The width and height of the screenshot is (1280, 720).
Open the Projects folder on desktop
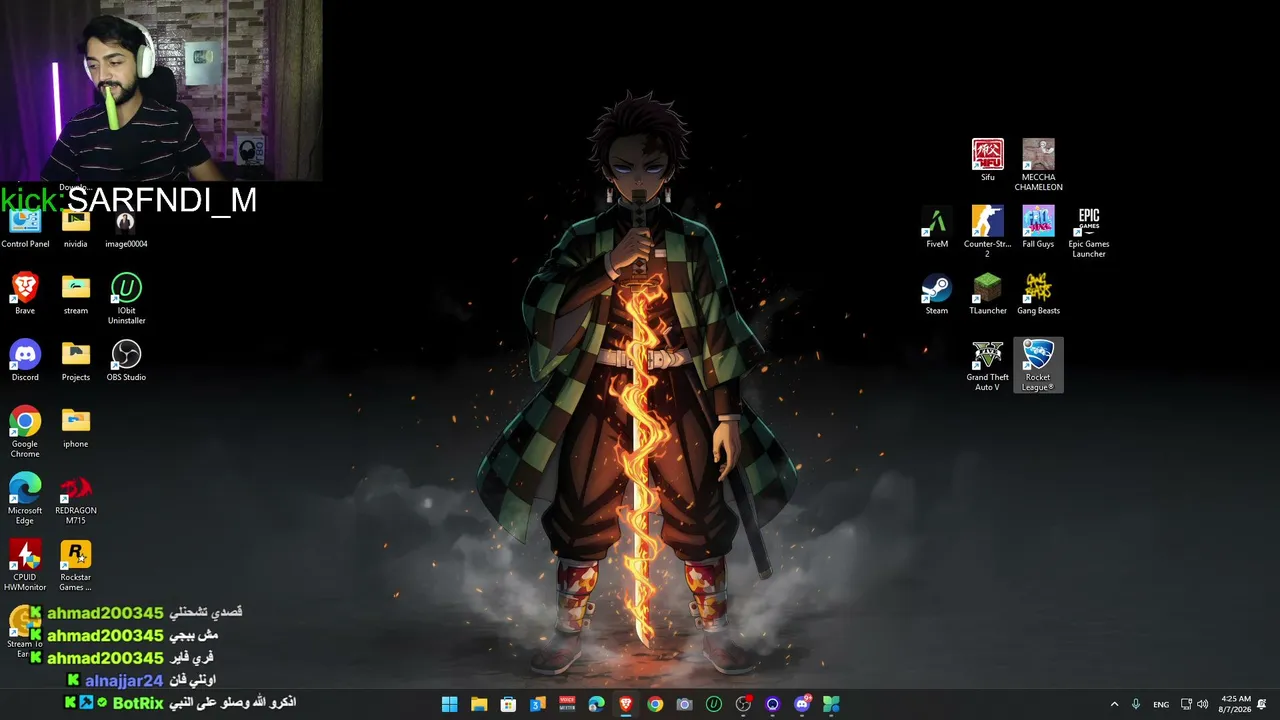(76, 361)
